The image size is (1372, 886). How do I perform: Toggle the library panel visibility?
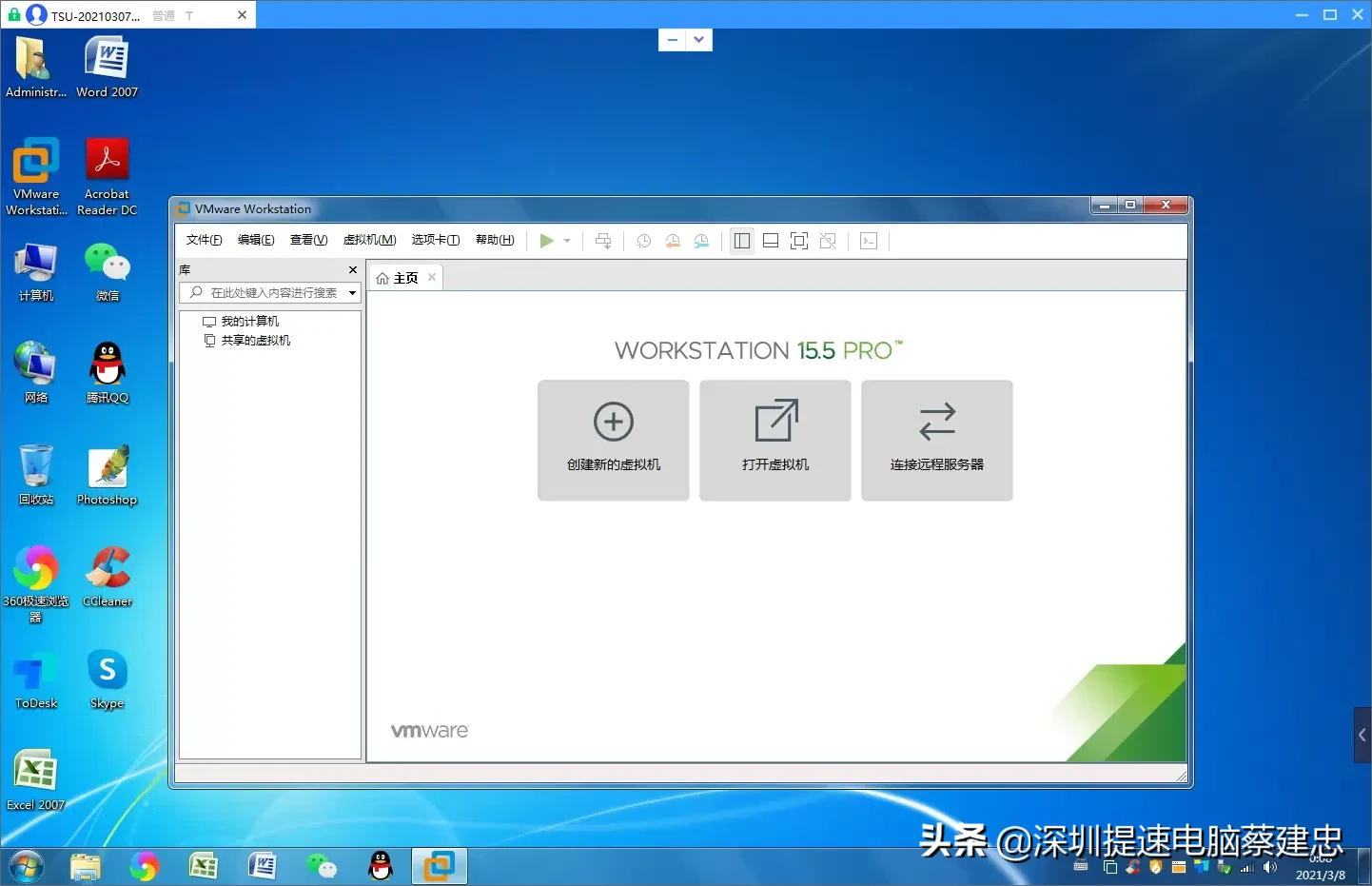click(742, 241)
